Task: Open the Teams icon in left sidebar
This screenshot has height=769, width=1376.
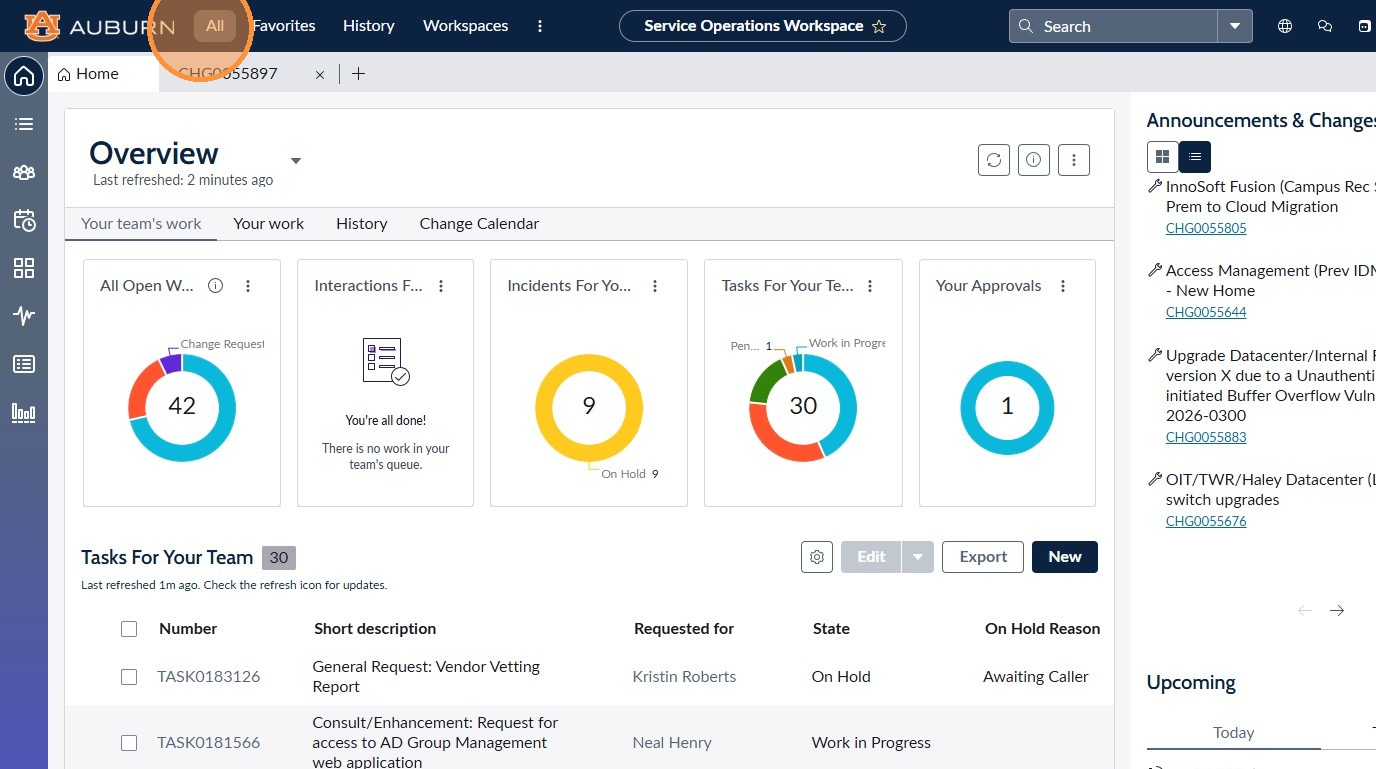Action: 24,172
